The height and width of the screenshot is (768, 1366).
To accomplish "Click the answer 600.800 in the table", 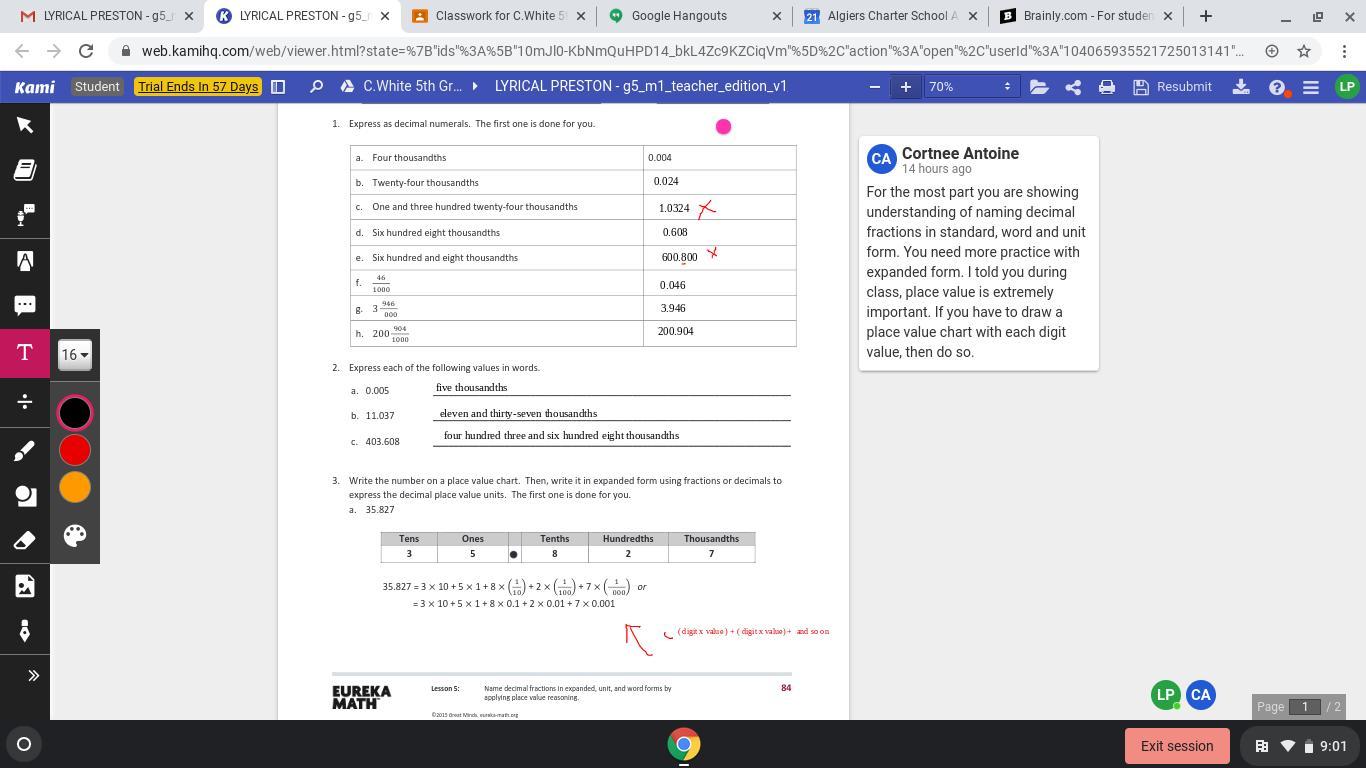I will coord(680,258).
